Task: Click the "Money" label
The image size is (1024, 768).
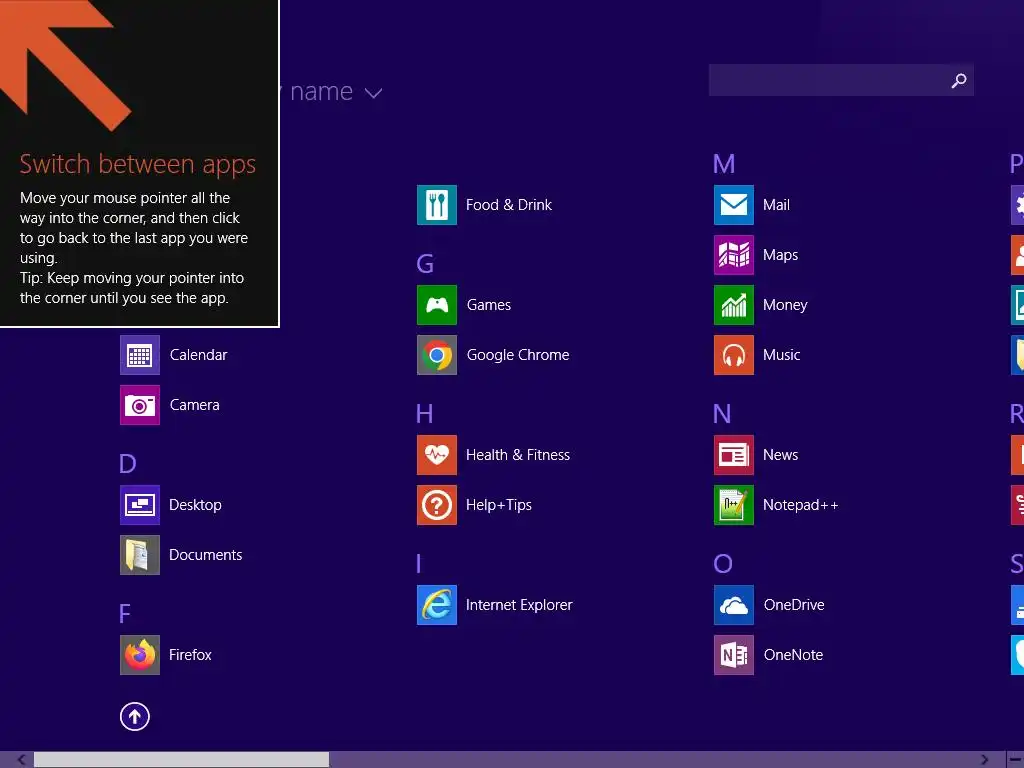Action: pyautogui.click(x=785, y=305)
